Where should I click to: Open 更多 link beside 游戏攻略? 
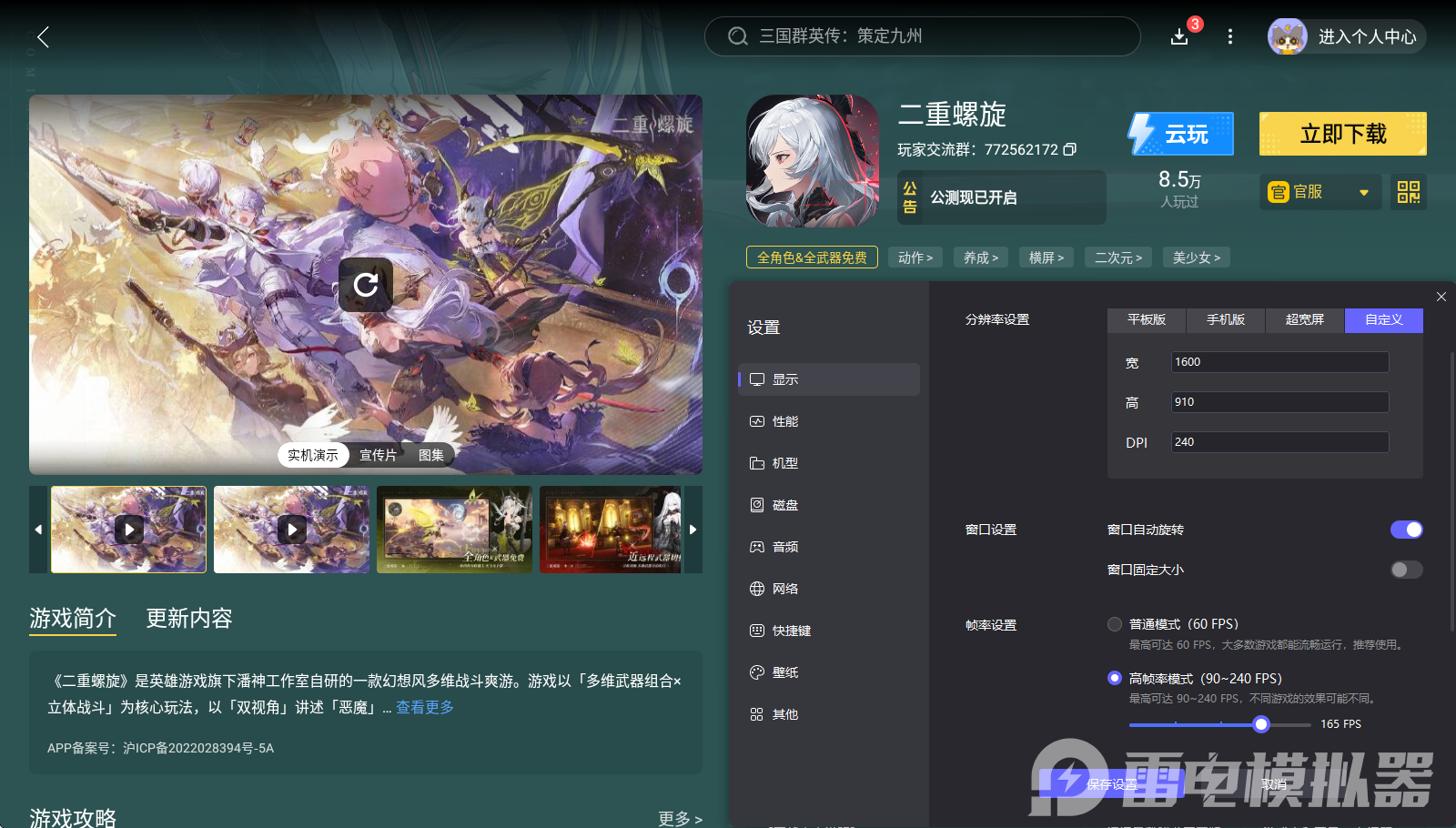[x=680, y=819]
